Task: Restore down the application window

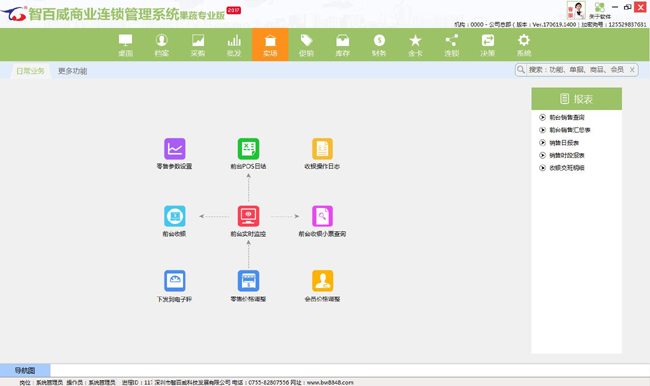Action: (x=628, y=7)
